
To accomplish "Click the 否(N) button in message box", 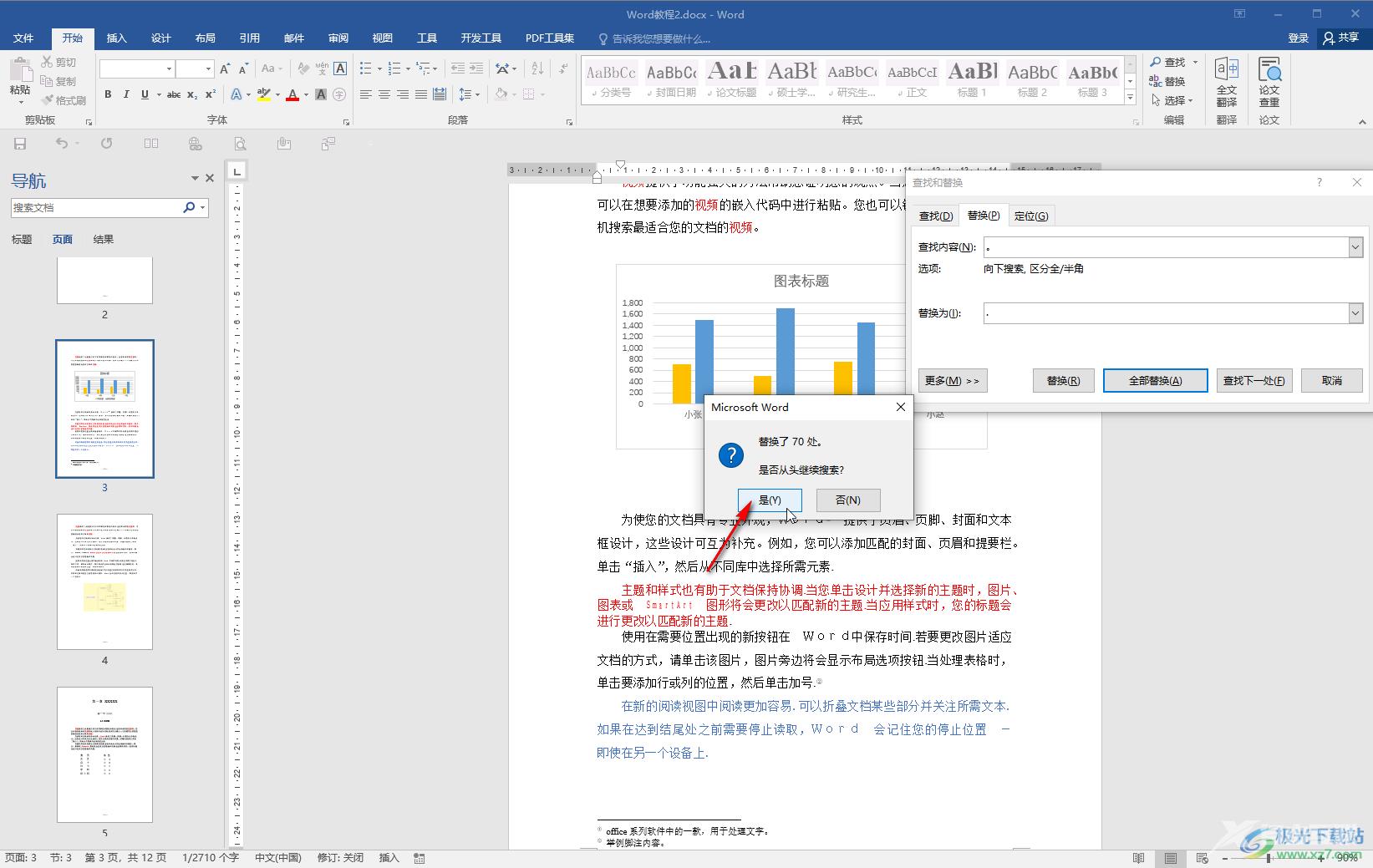I will (x=848, y=500).
